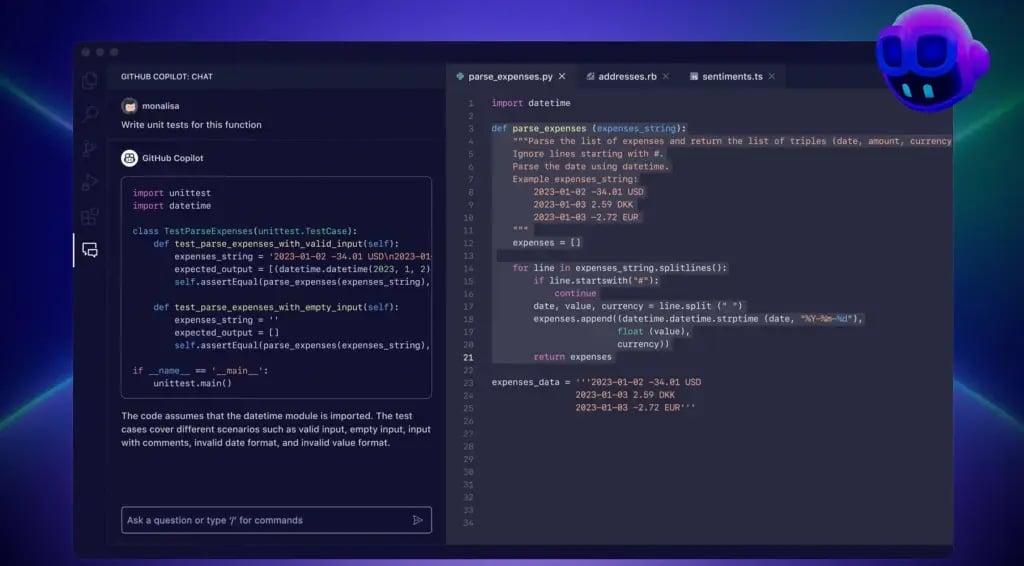Click the GitHub Copilot avatar icon

[x=129, y=158]
